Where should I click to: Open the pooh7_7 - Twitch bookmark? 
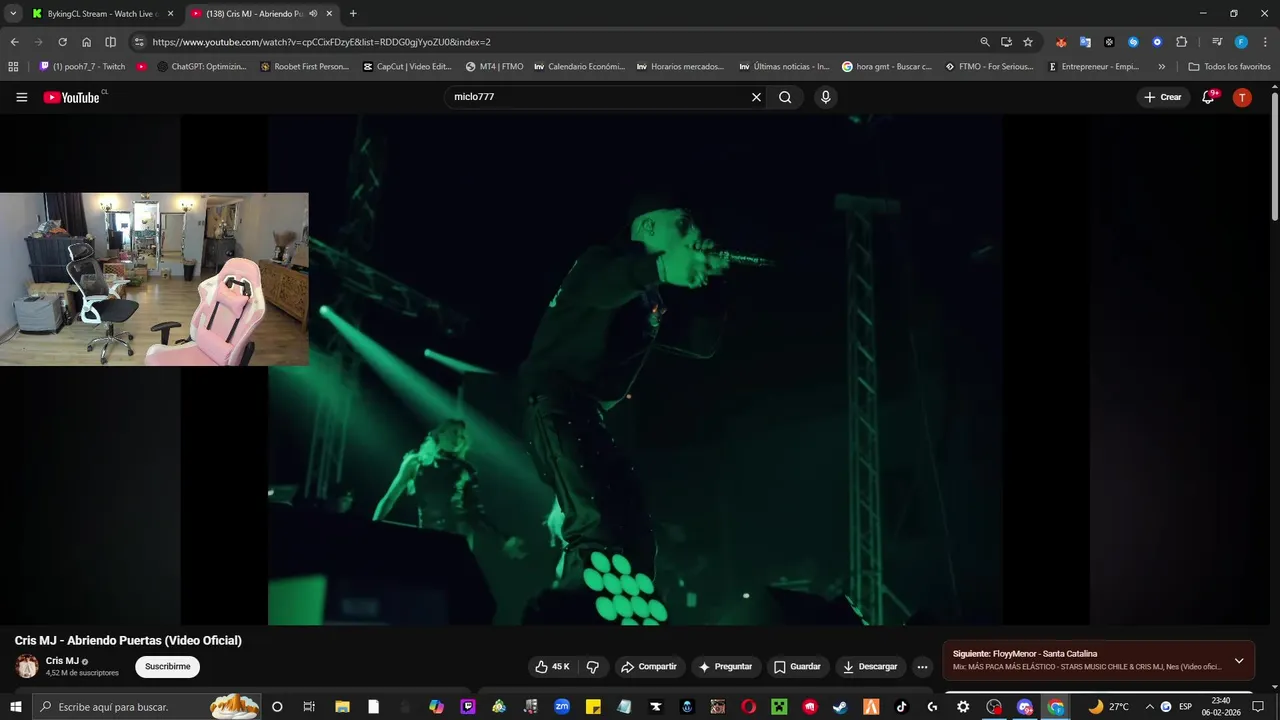82,67
